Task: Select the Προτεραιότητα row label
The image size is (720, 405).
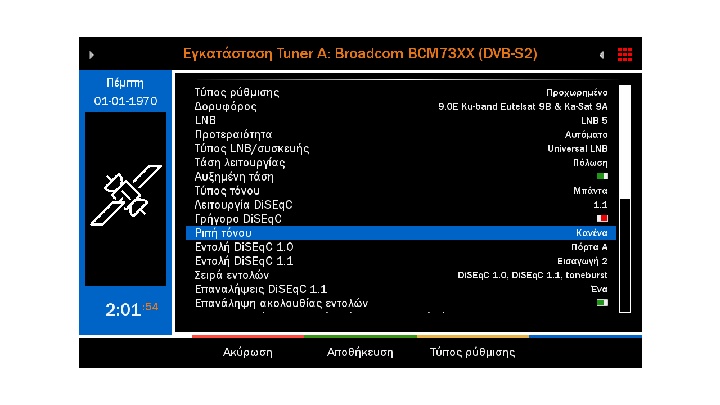Action: tap(233, 135)
